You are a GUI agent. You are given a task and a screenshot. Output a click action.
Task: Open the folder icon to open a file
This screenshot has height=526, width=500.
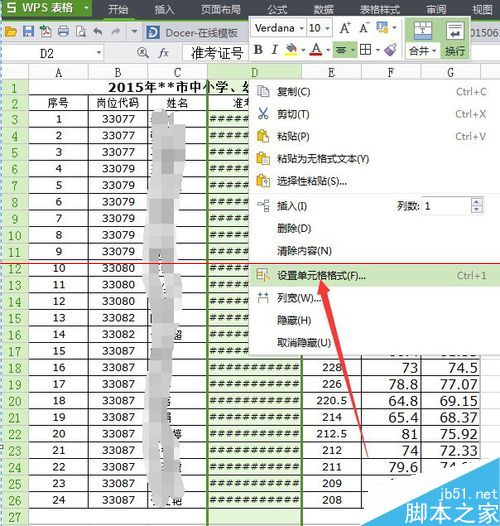click(x=11, y=32)
